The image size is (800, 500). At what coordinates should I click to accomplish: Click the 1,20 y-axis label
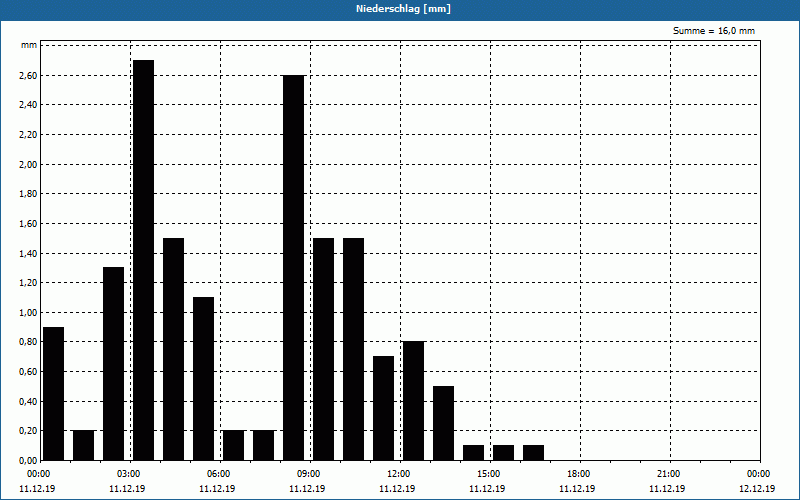click(x=29, y=283)
